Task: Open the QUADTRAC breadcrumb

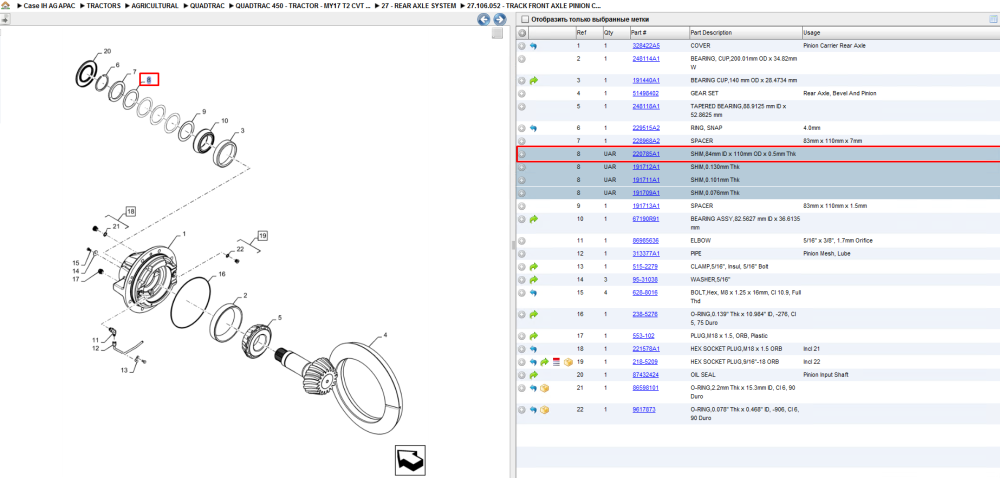Action: coord(207,5)
